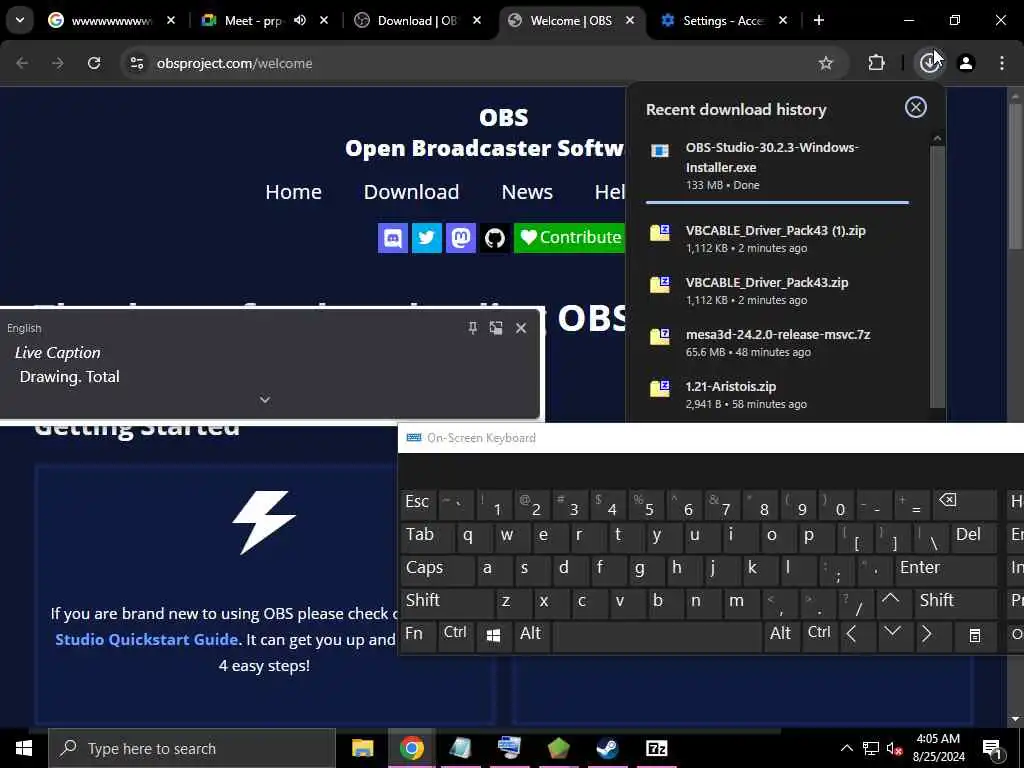
Task: Click Backspace key on On-Screen Keyboard
Action: click(x=965, y=504)
